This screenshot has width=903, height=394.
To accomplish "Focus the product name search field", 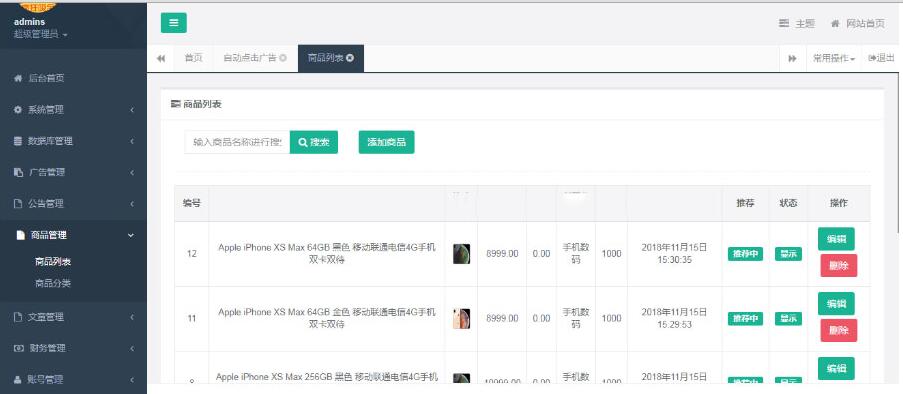I will (x=237, y=142).
